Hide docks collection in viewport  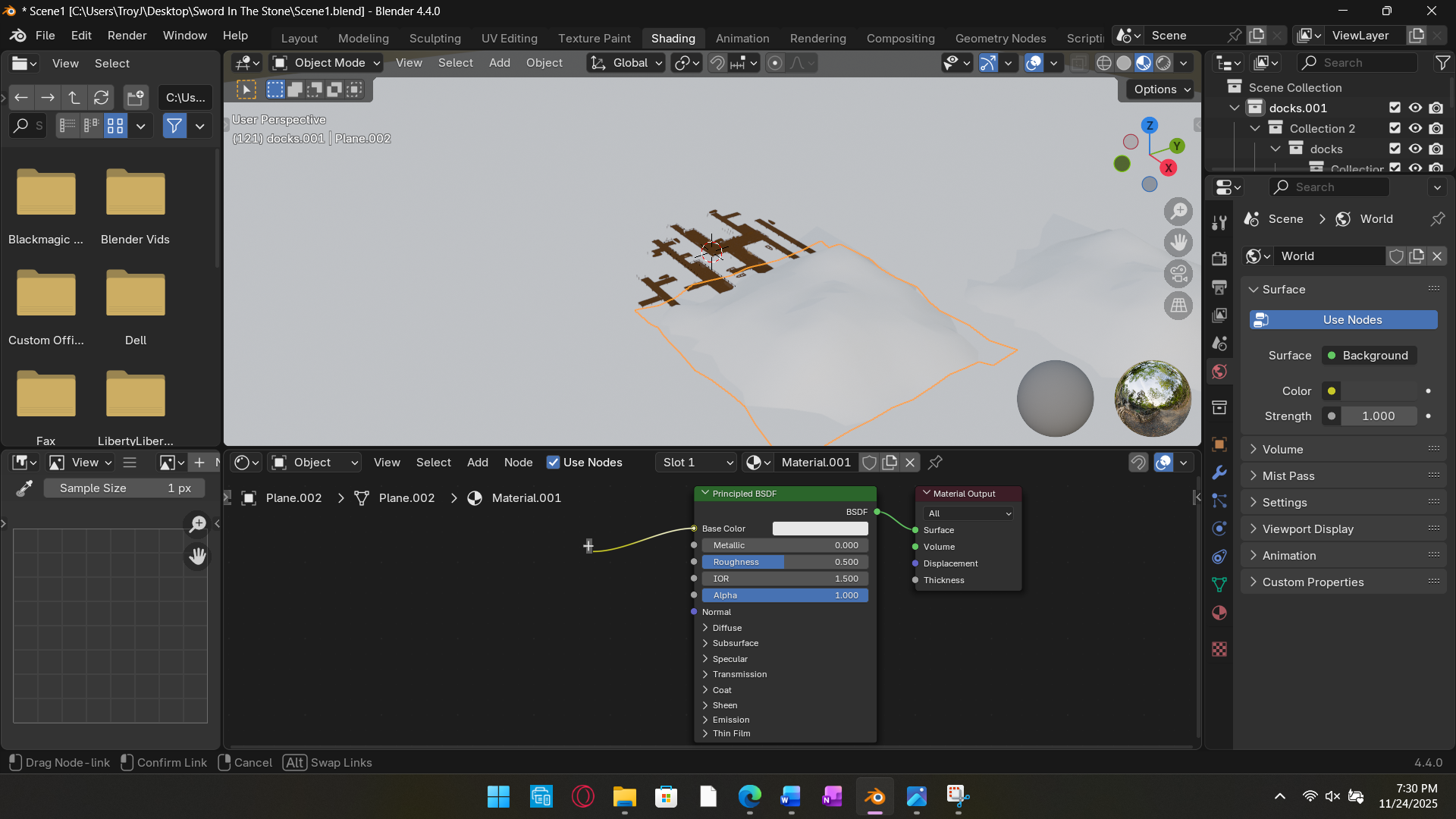[x=1415, y=149]
